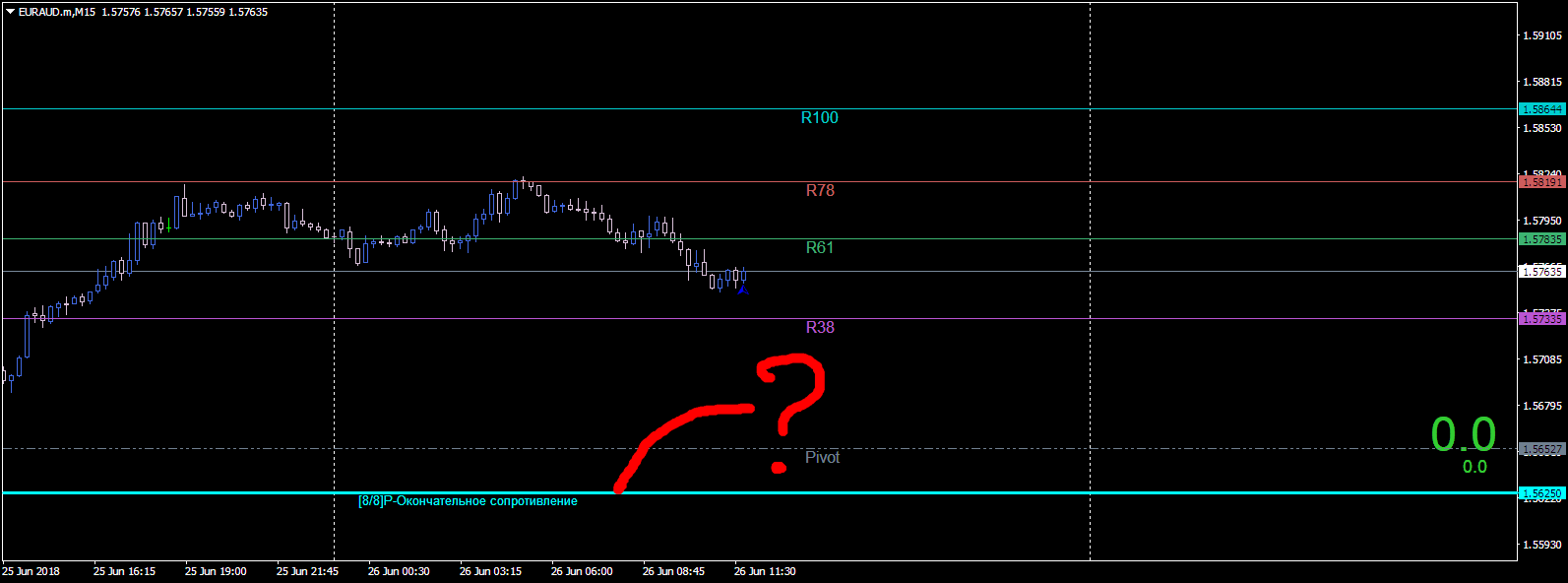Select the R38 level label
The image size is (1568, 583).
[820, 328]
